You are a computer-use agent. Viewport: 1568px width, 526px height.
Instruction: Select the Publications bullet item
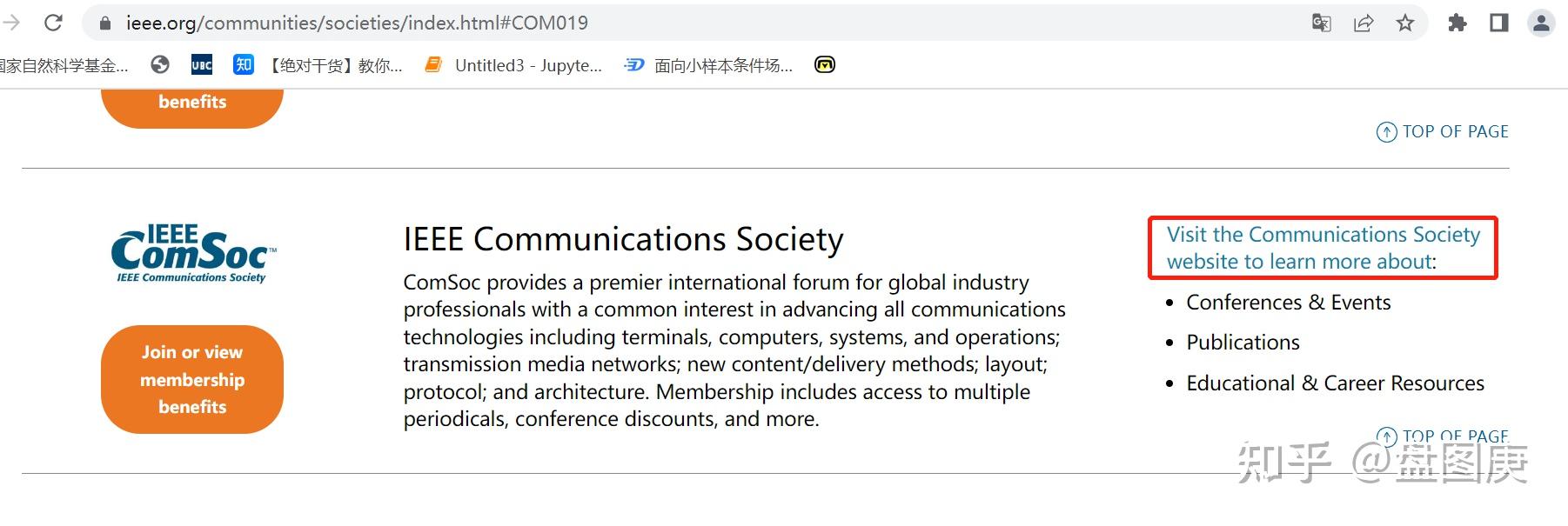(x=1243, y=343)
